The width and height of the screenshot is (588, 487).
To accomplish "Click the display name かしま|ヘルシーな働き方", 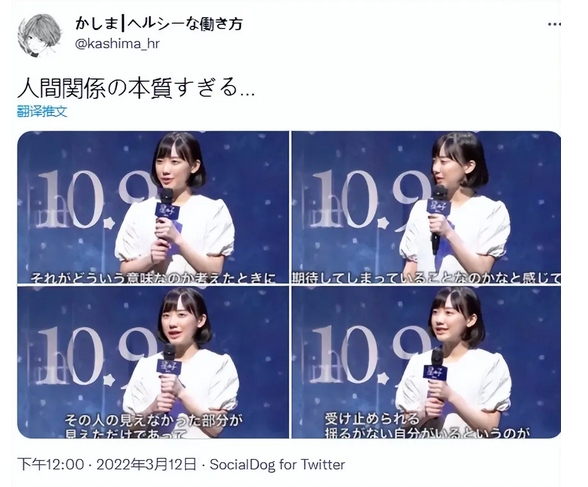I will (159, 24).
